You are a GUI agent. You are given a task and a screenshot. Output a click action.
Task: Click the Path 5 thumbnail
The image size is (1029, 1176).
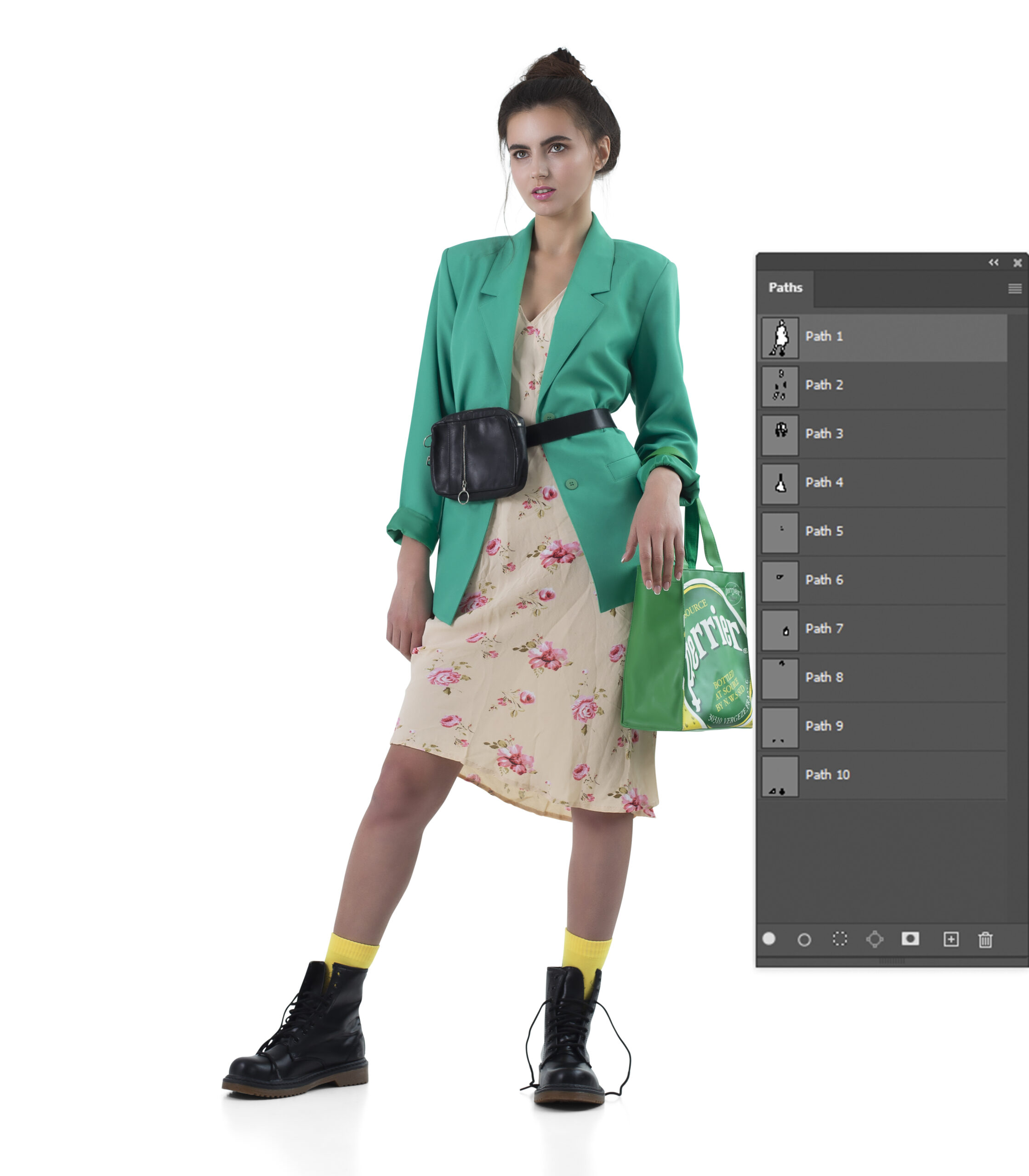(x=780, y=532)
